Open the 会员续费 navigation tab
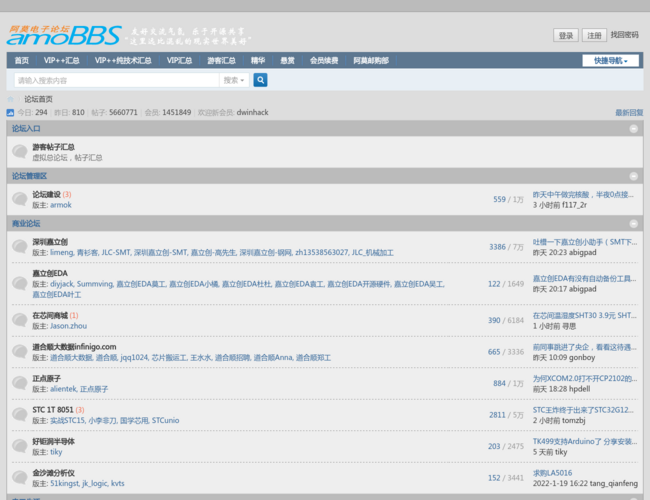Viewport: 650px width, 500px height. tap(323, 60)
